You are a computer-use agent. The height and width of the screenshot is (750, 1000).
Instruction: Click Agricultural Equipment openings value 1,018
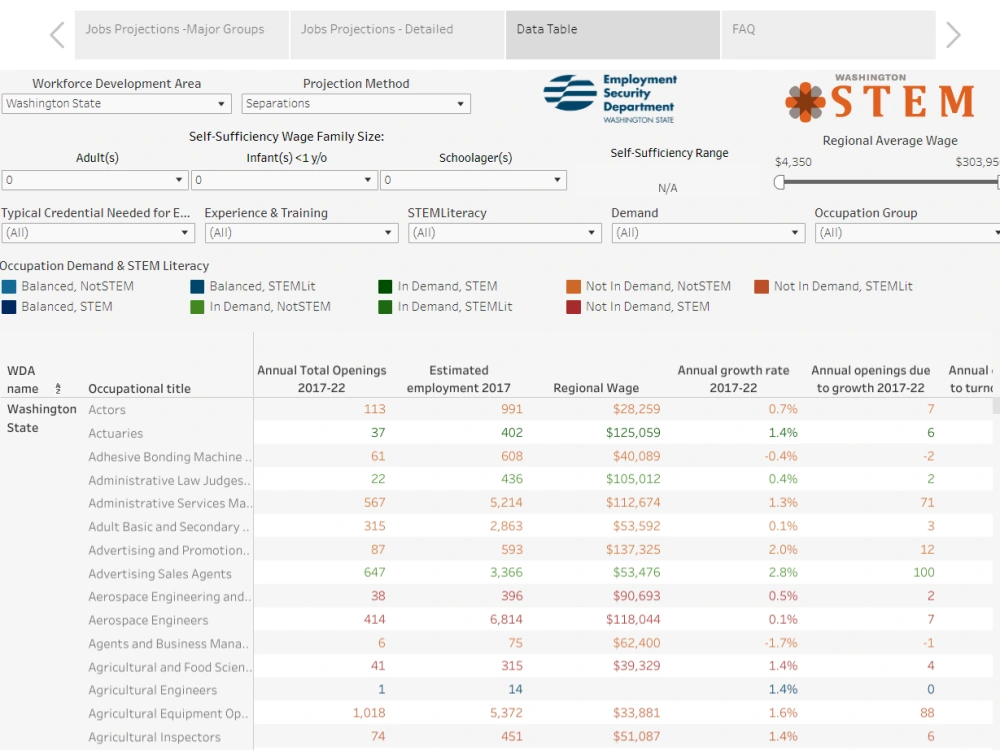click(x=369, y=713)
